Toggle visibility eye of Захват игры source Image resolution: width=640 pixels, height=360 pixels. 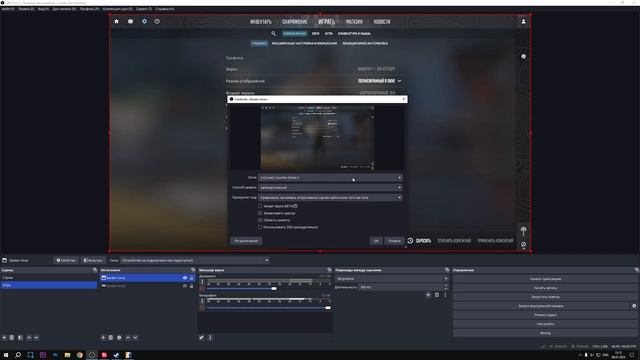185,286
